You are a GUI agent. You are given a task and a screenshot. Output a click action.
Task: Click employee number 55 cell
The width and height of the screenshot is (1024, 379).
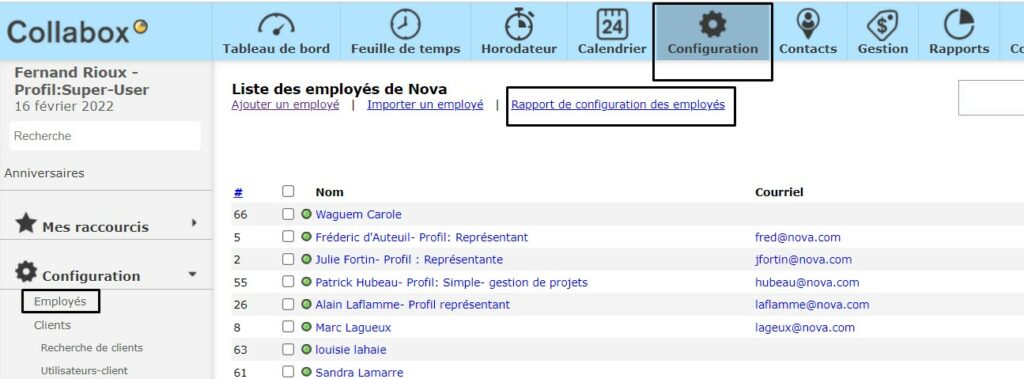[x=240, y=282]
